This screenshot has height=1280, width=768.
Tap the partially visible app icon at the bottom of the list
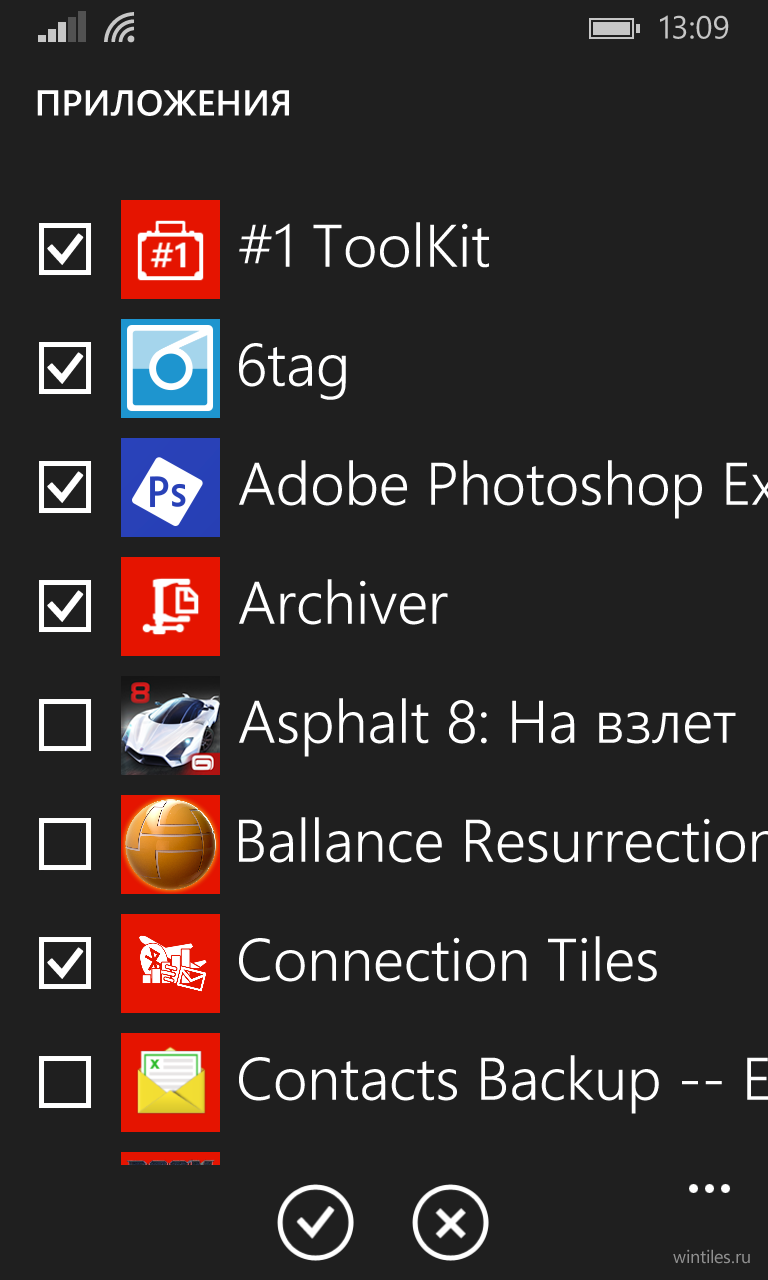coord(170,1158)
